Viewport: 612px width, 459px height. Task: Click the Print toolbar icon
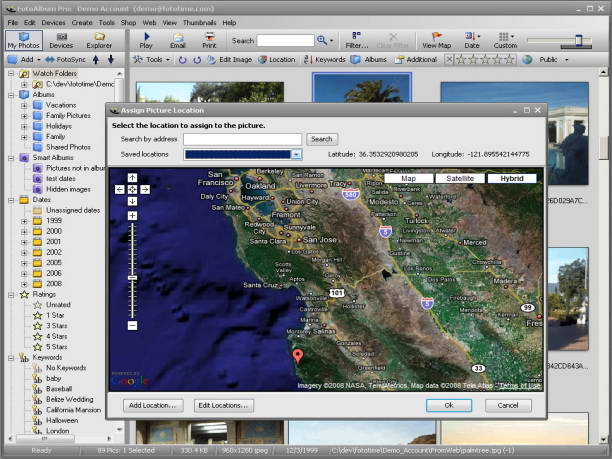pos(209,39)
